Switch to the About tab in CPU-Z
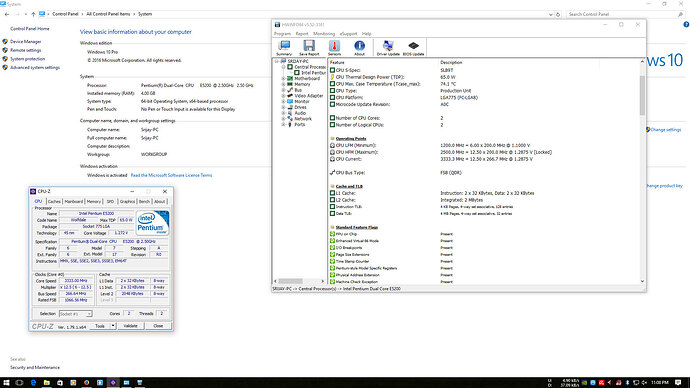 (x=159, y=201)
